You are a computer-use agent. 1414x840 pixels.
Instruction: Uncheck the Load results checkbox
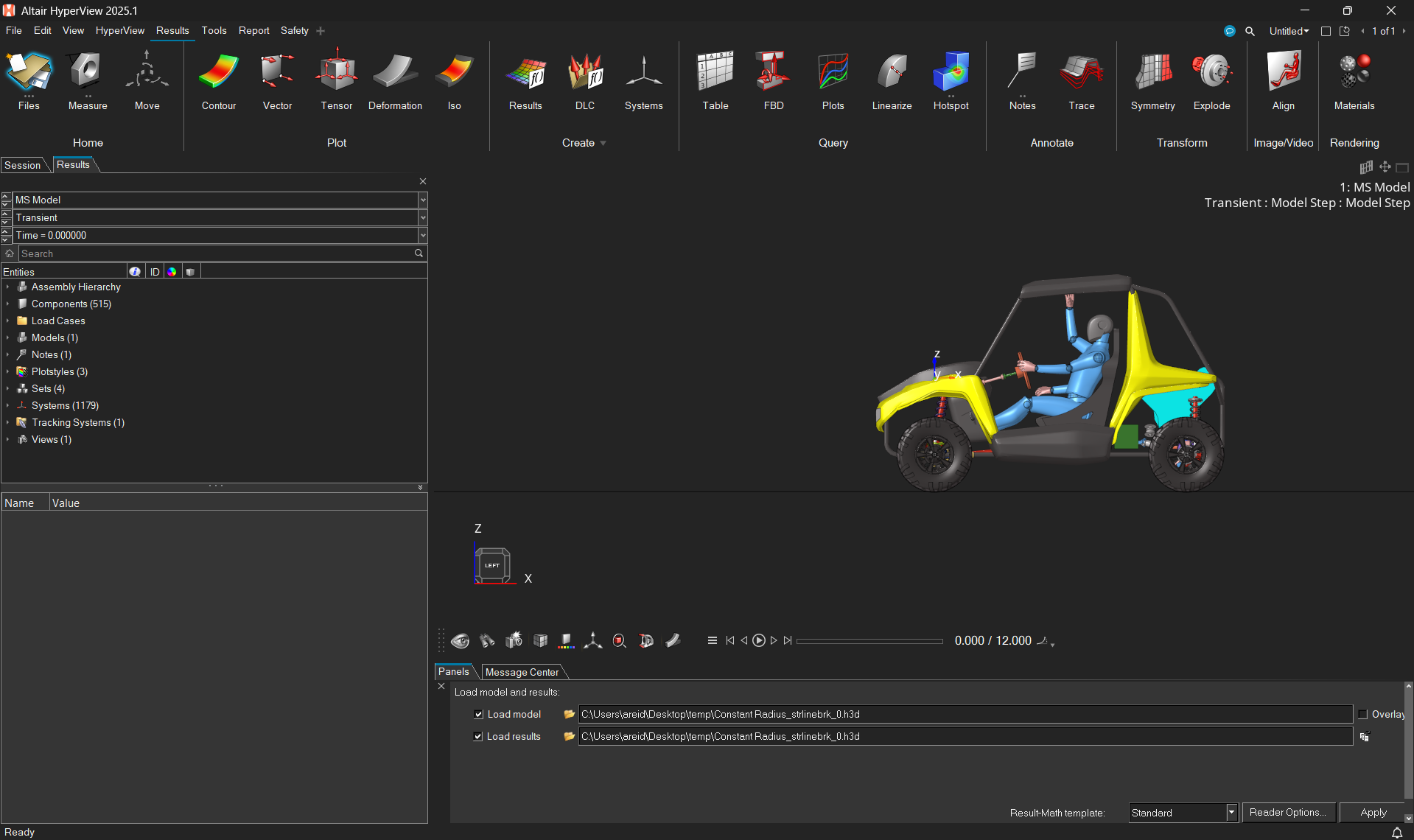tap(478, 736)
